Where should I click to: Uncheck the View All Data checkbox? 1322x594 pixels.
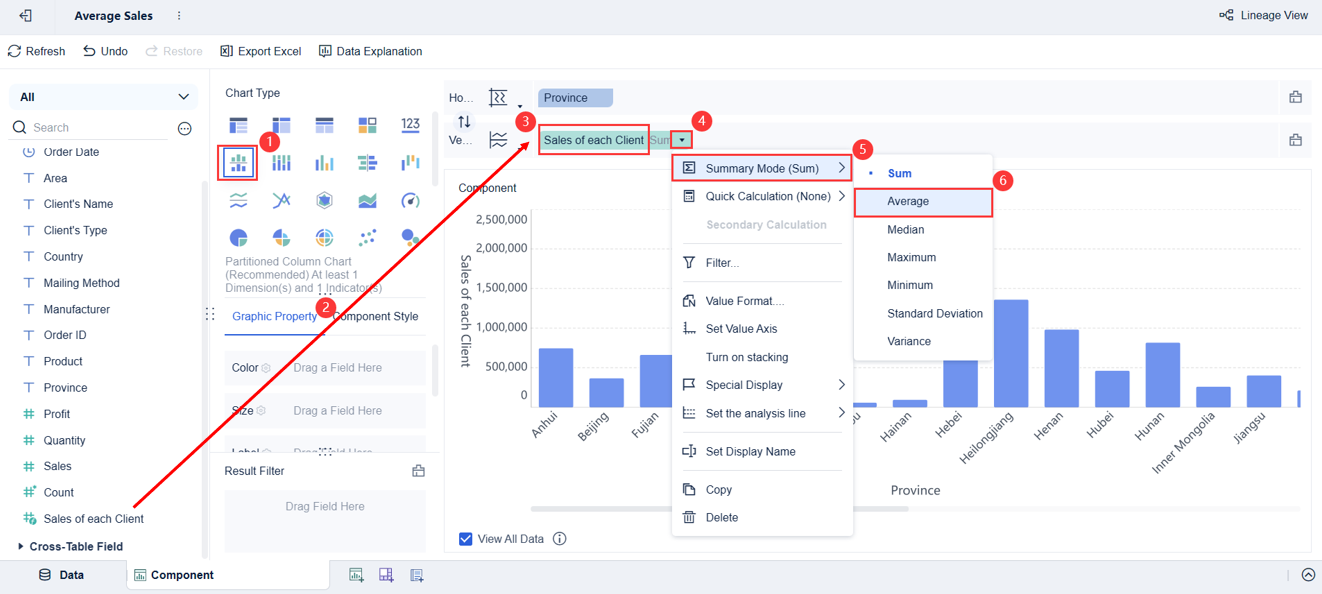tap(465, 538)
